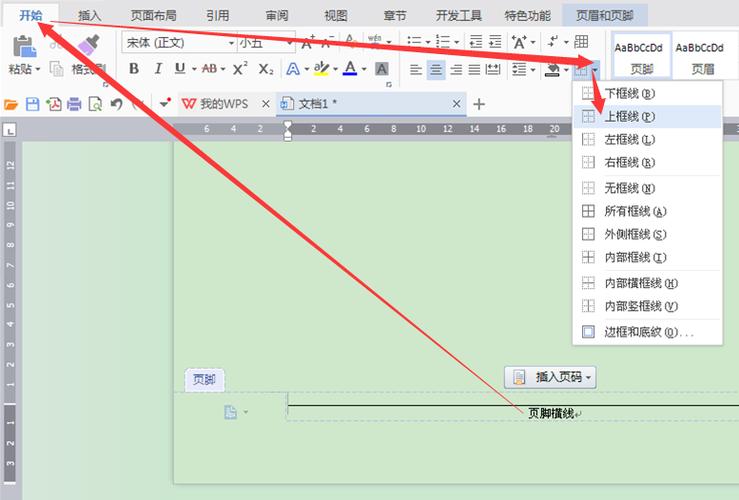Choose 所有框线 (A) from border menu
Image resolution: width=739 pixels, height=500 pixels.
[x=647, y=211]
